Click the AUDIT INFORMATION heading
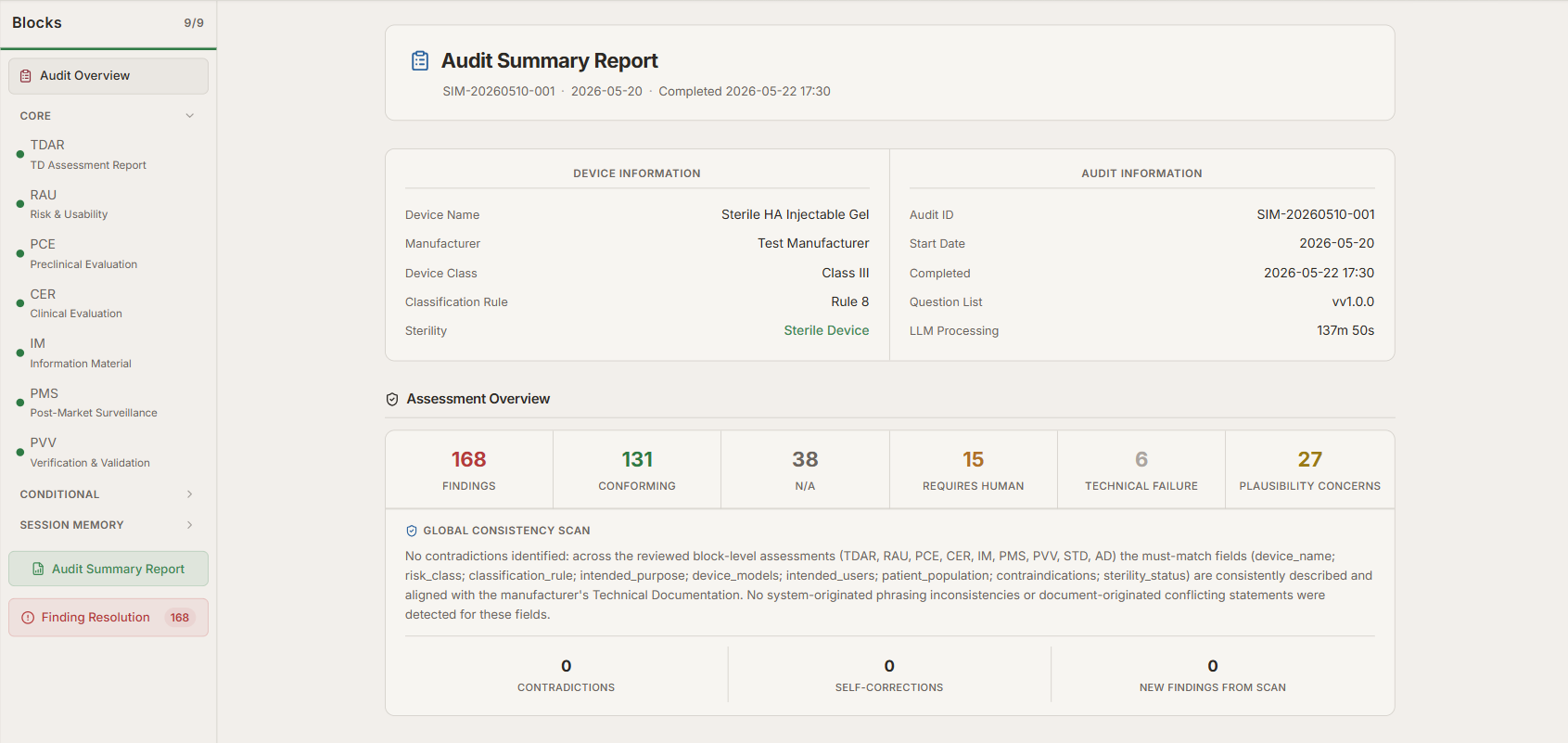The width and height of the screenshot is (1568, 743). (1141, 173)
